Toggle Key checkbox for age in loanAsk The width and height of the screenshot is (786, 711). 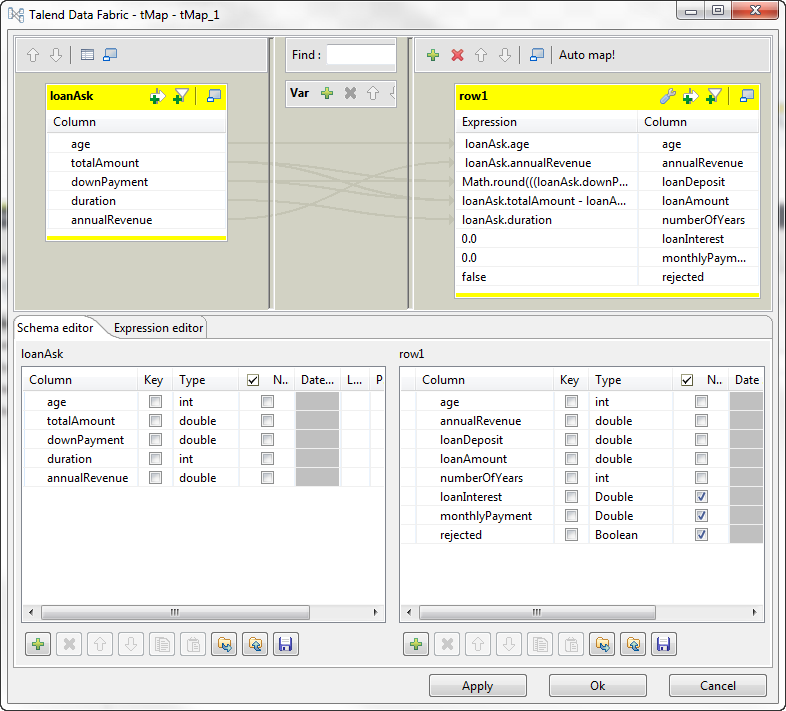(155, 402)
